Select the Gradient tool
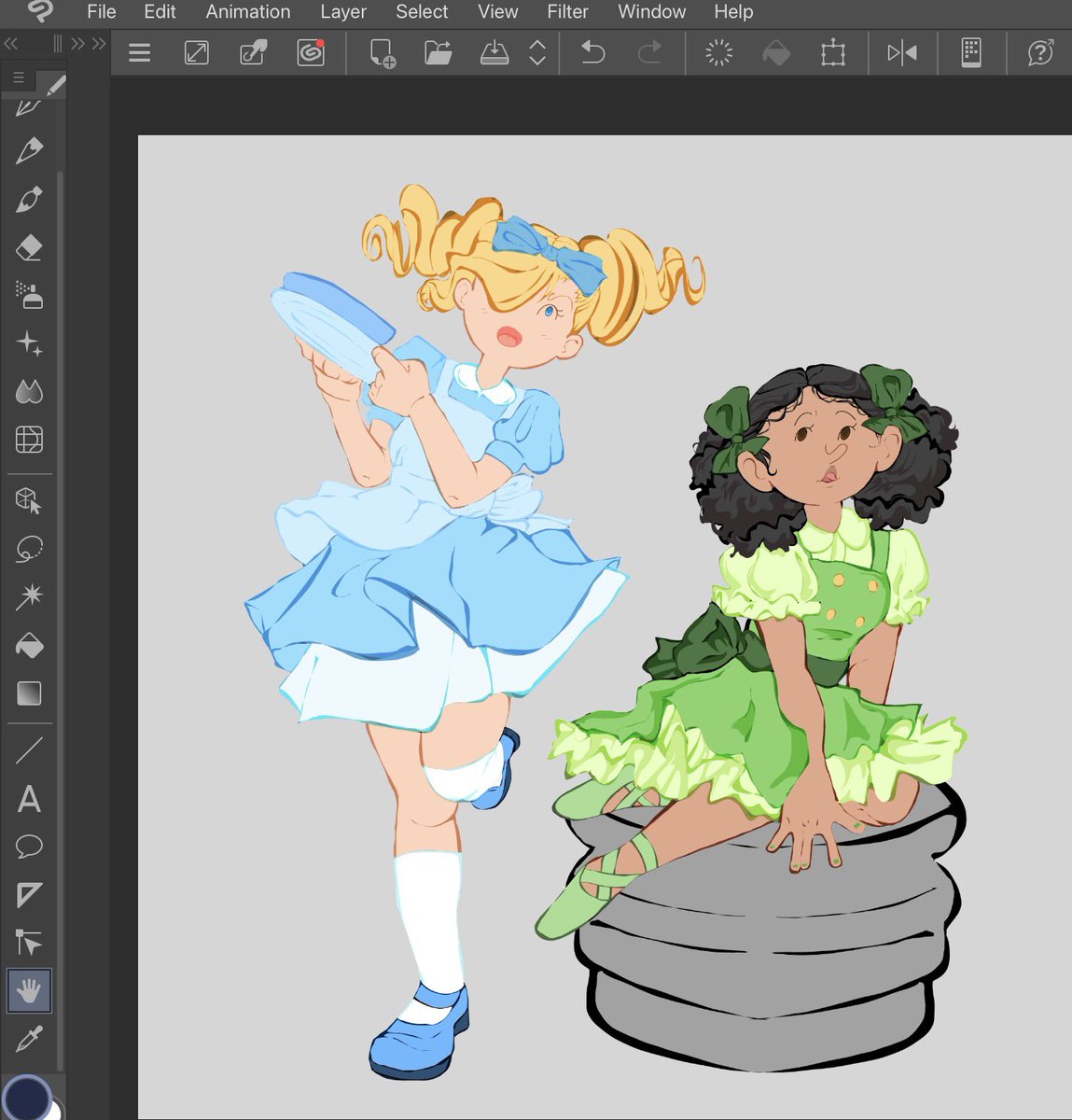The width and height of the screenshot is (1072, 1120). pyautogui.click(x=29, y=693)
